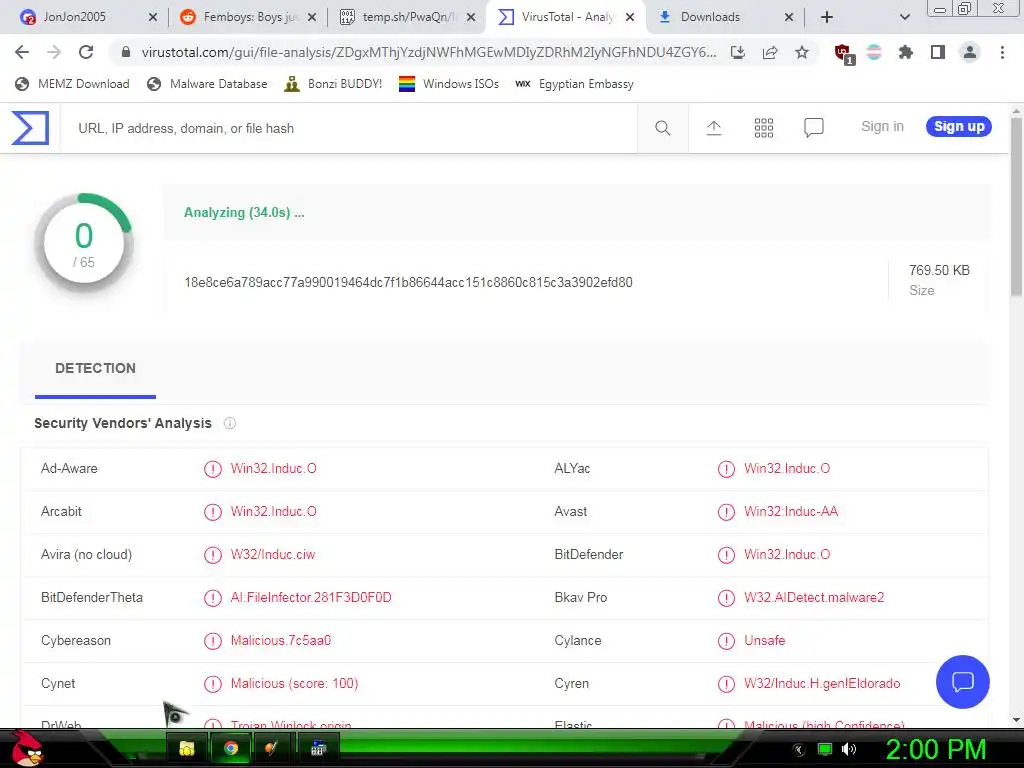Open Egyptian Embassy bookmark
1024x768 pixels.
click(x=575, y=84)
